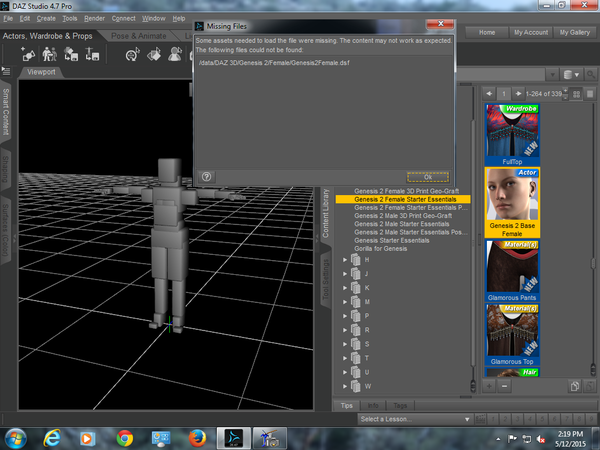600x450 pixels.
Task: Select the rotate tool icon
Action: click(x=132, y=54)
